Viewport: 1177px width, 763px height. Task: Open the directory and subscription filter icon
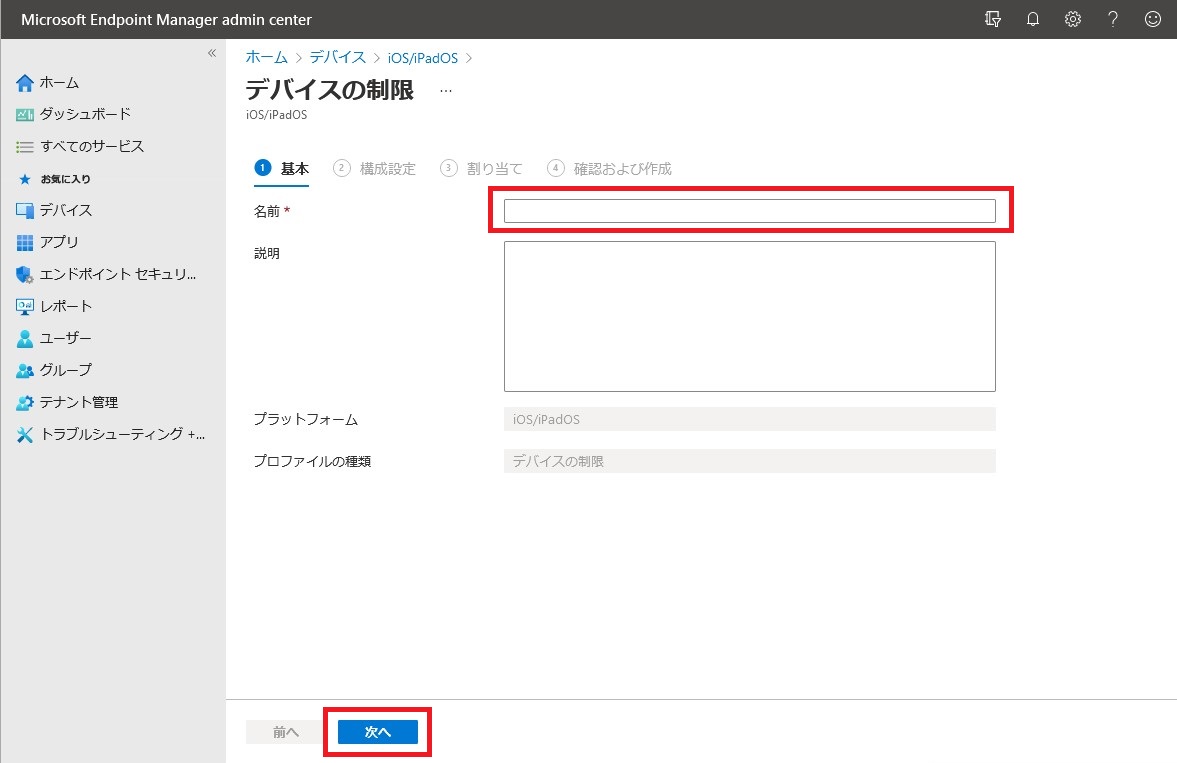click(x=992, y=20)
